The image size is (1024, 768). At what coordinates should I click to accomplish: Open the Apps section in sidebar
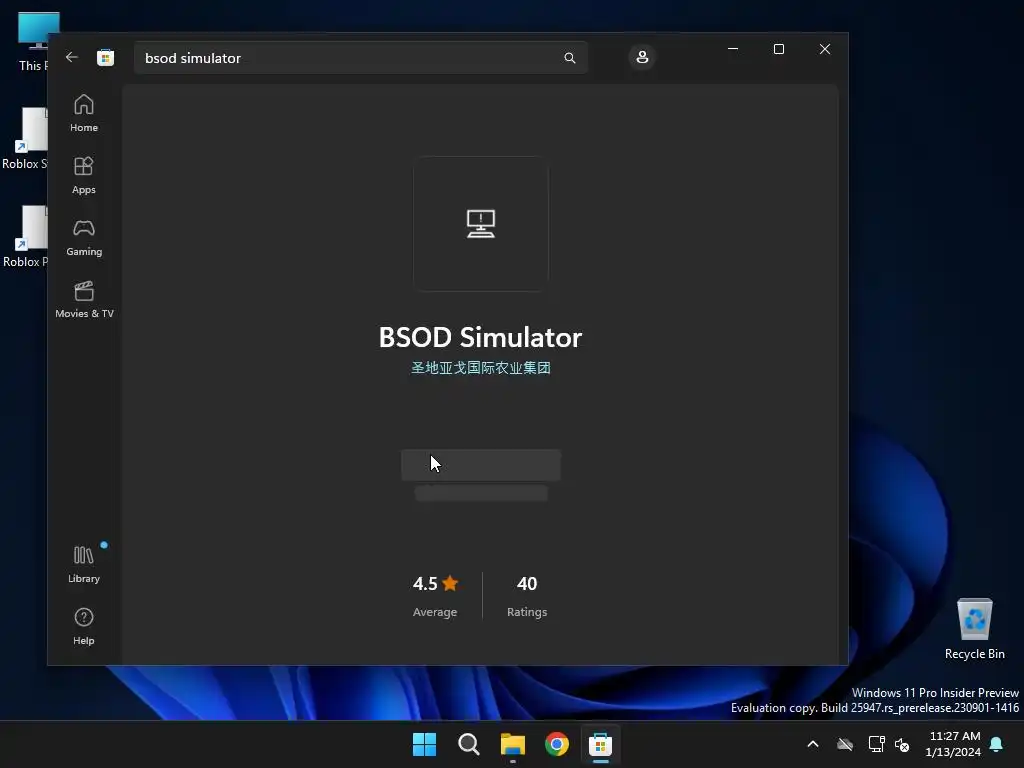(84, 176)
